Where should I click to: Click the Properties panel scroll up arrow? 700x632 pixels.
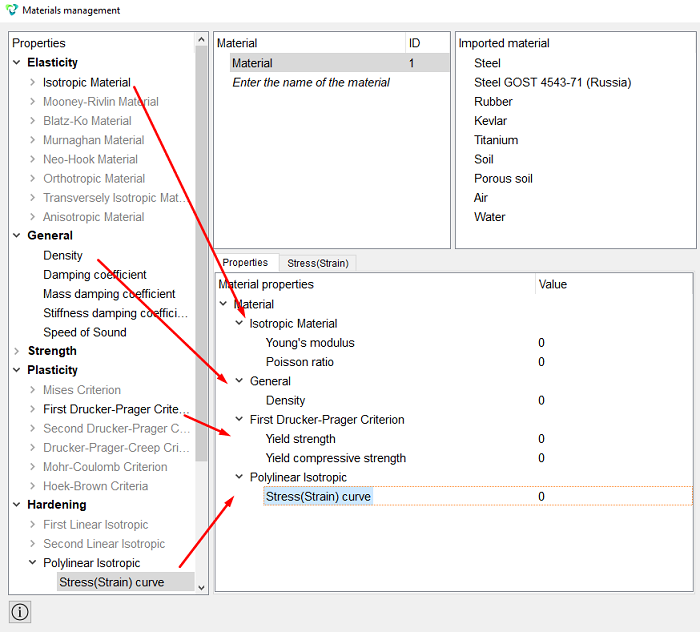pos(201,39)
